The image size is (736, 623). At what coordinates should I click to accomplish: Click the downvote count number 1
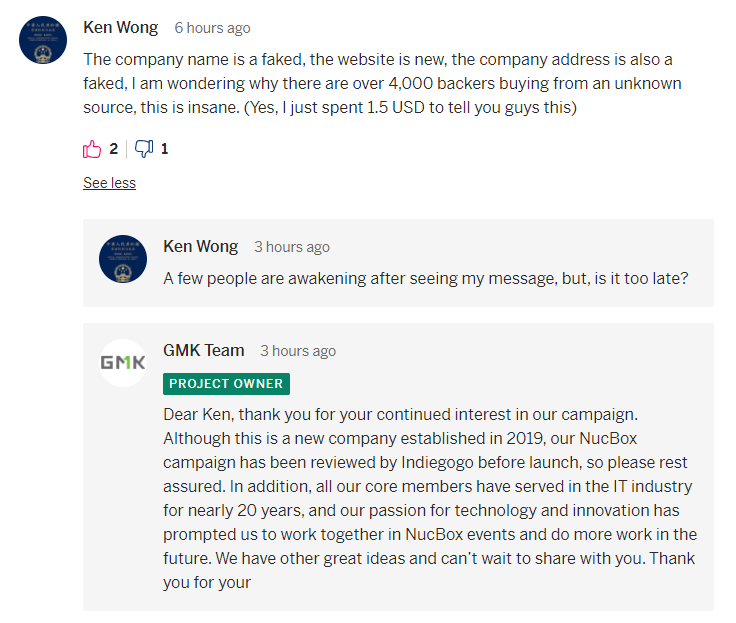pos(164,149)
